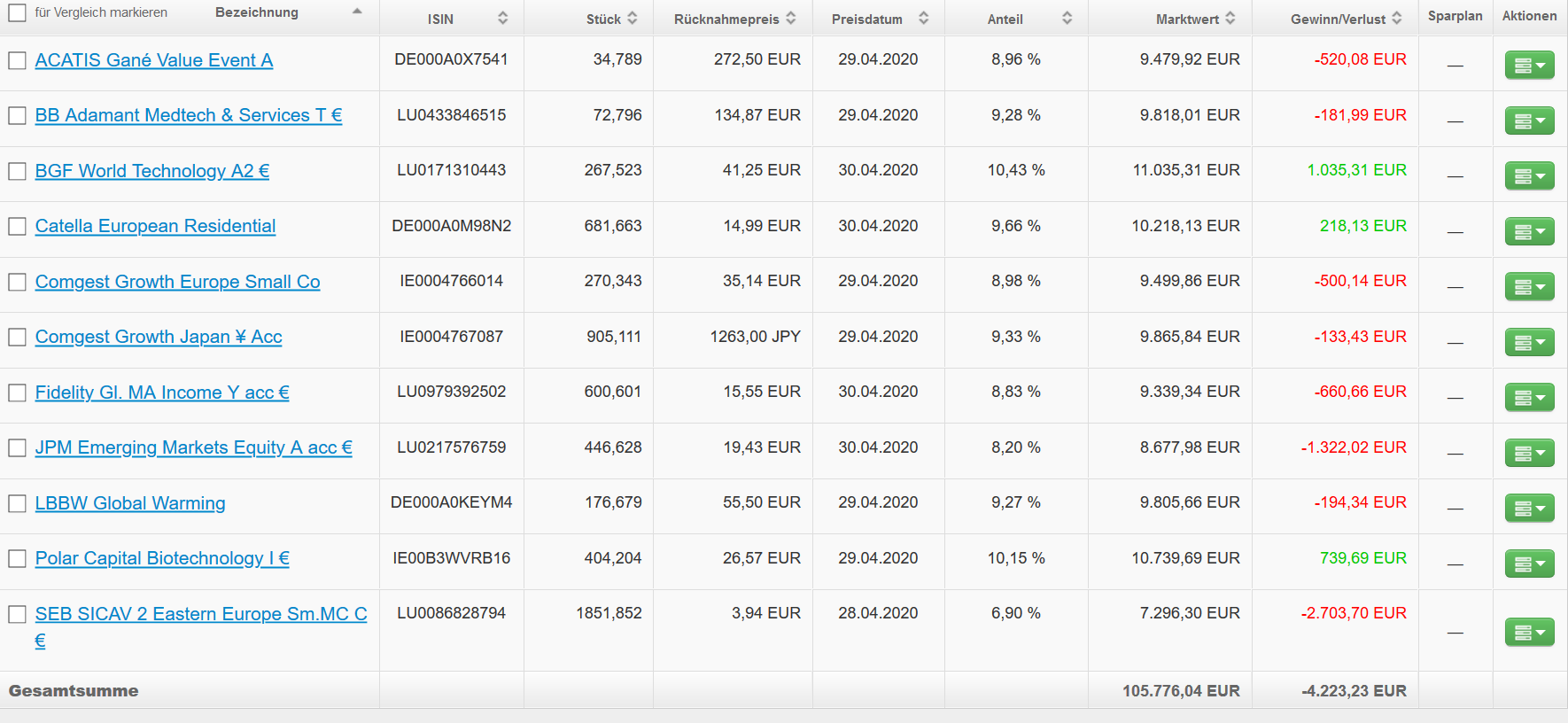Open actions menu for ACATIS Gané Value Event A
1568x723 pixels.
pyautogui.click(x=1529, y=65)
